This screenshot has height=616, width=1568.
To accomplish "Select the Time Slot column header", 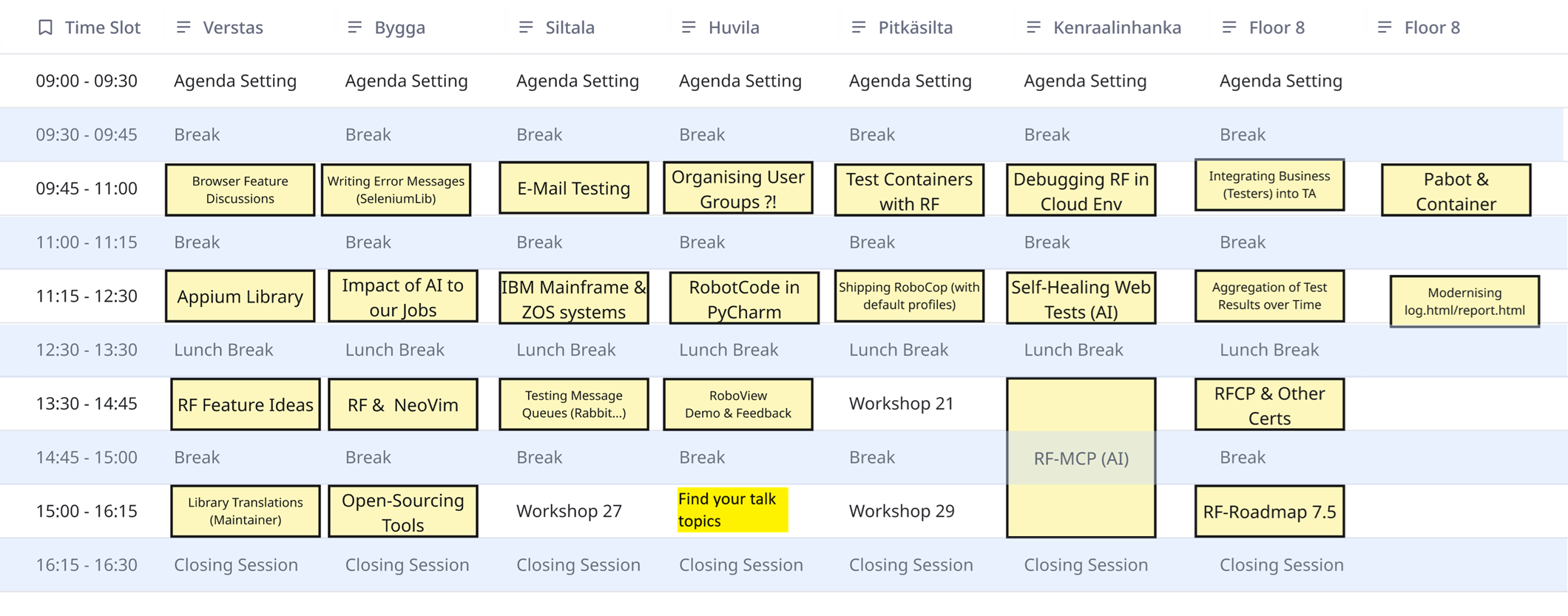I will click(102, 27).
